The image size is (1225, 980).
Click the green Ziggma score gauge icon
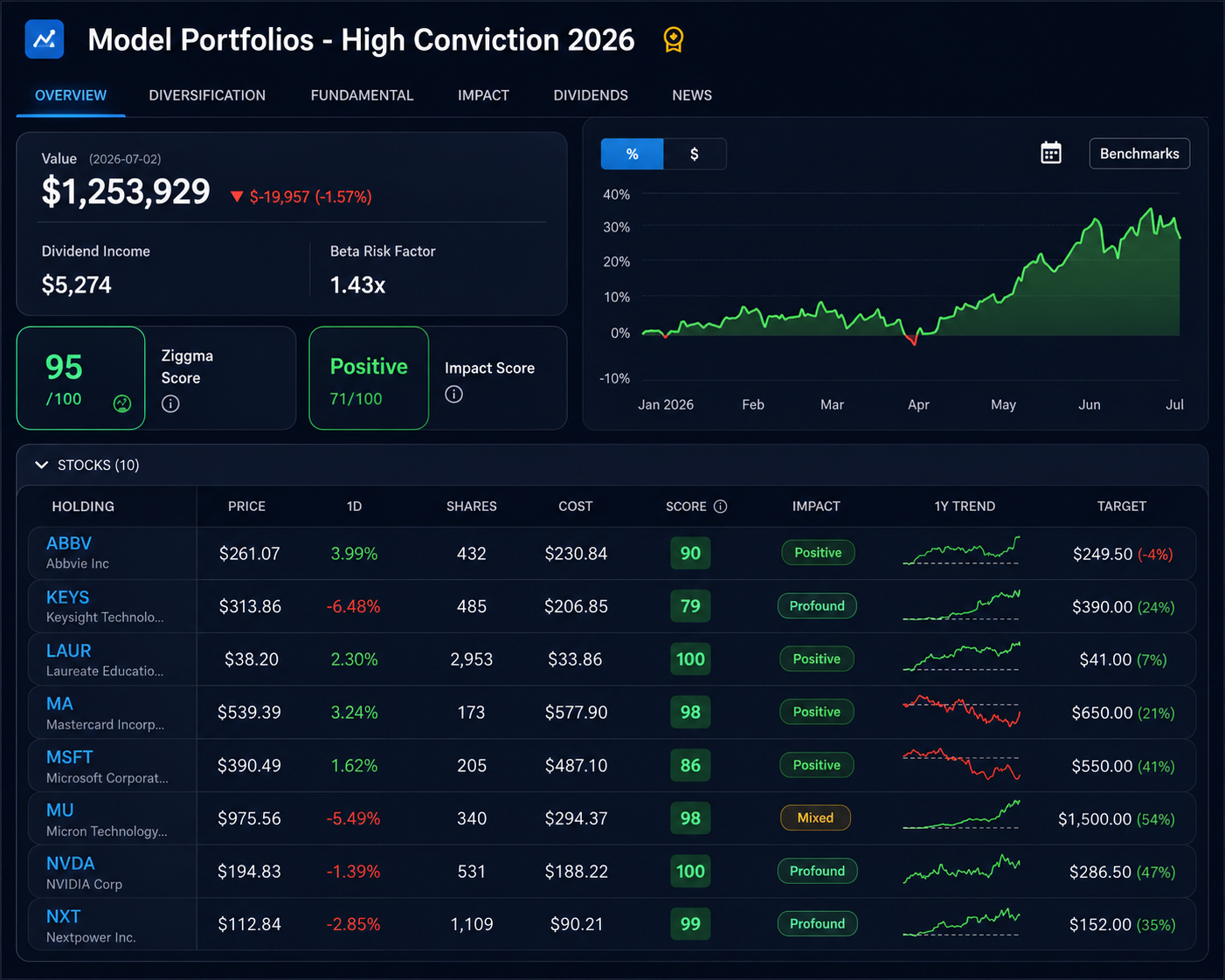pos(122,403)
